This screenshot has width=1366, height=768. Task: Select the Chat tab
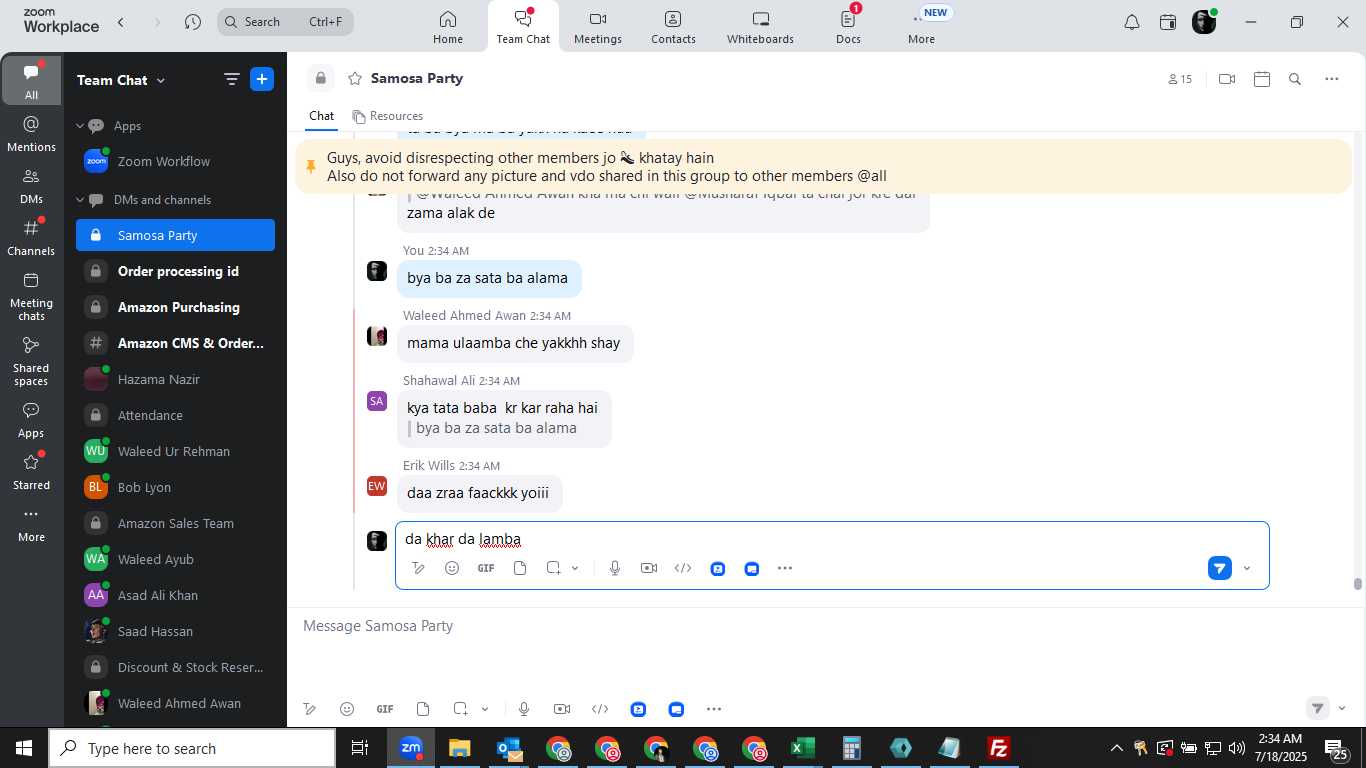click(x=321, y=116)
